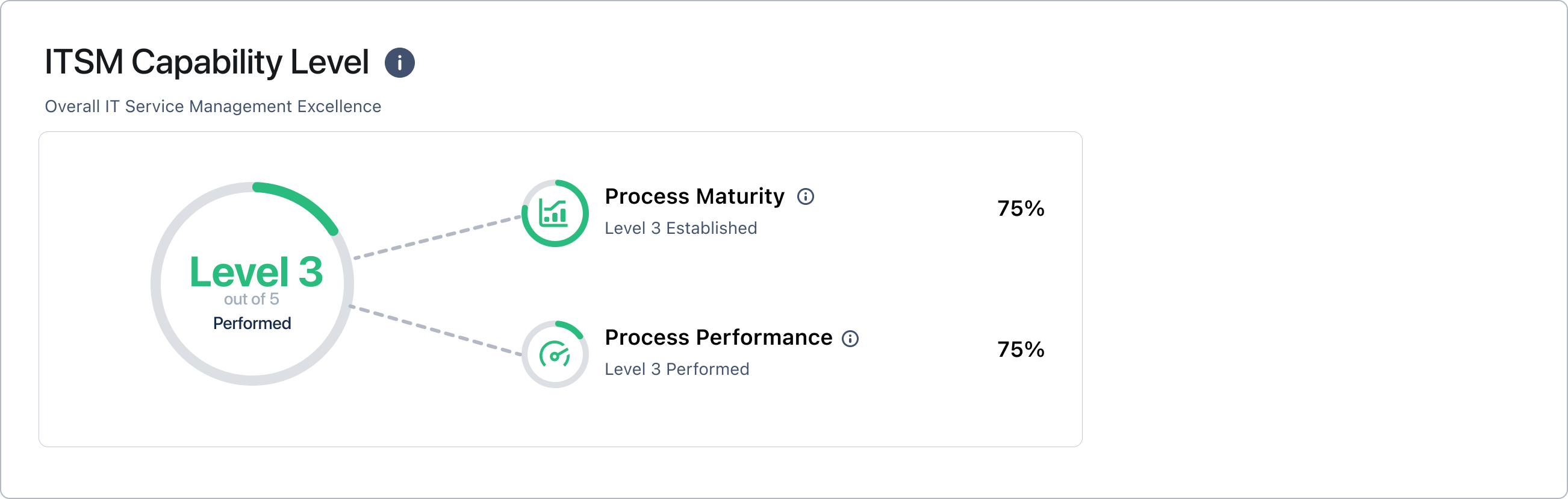
Task: Click the Level 3 Performed subtitle
Action: 677,369
